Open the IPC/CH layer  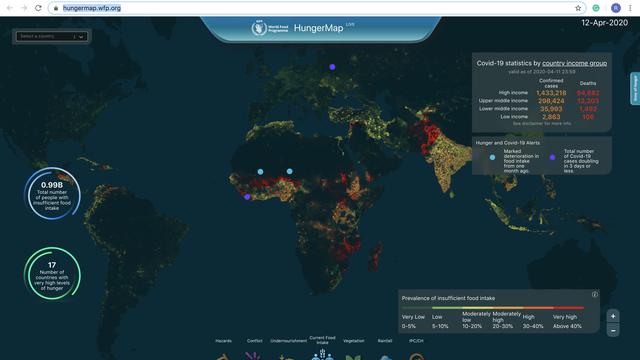[x=416, y=357]
